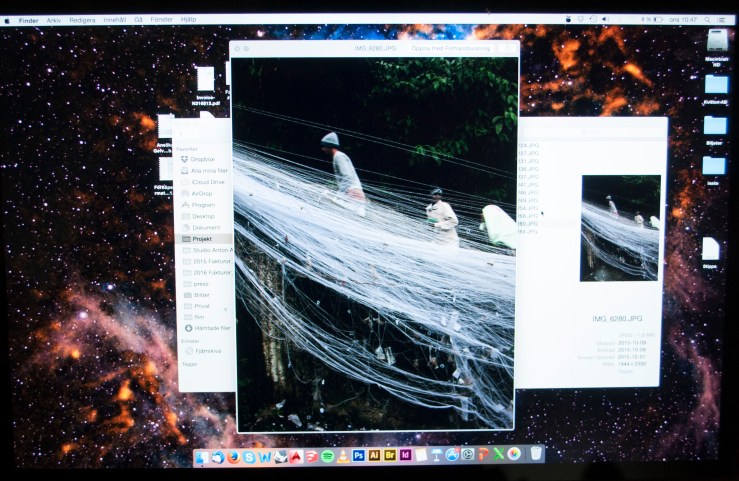Screen dimensions: 739x481
Task: Open Skype from the dock
Action: [249, 456]
